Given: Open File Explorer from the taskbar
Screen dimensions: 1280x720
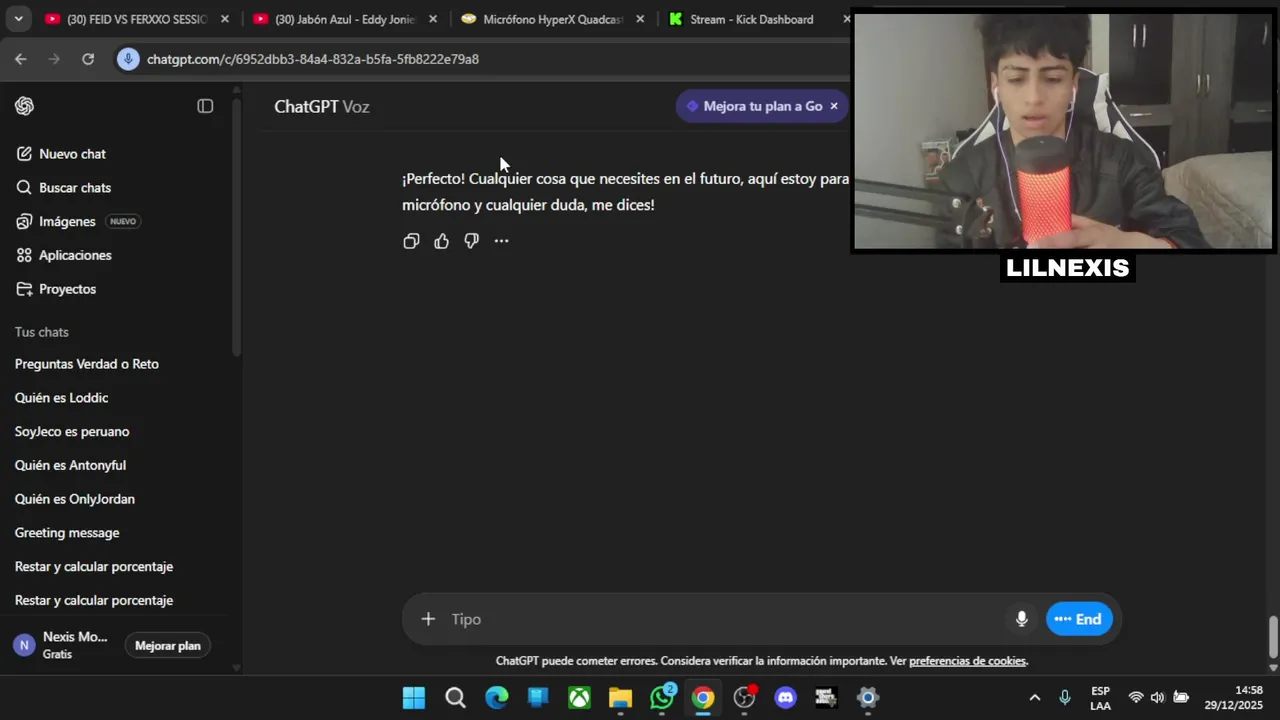Looking at the screenshot, I should click(x=620, y=698).
